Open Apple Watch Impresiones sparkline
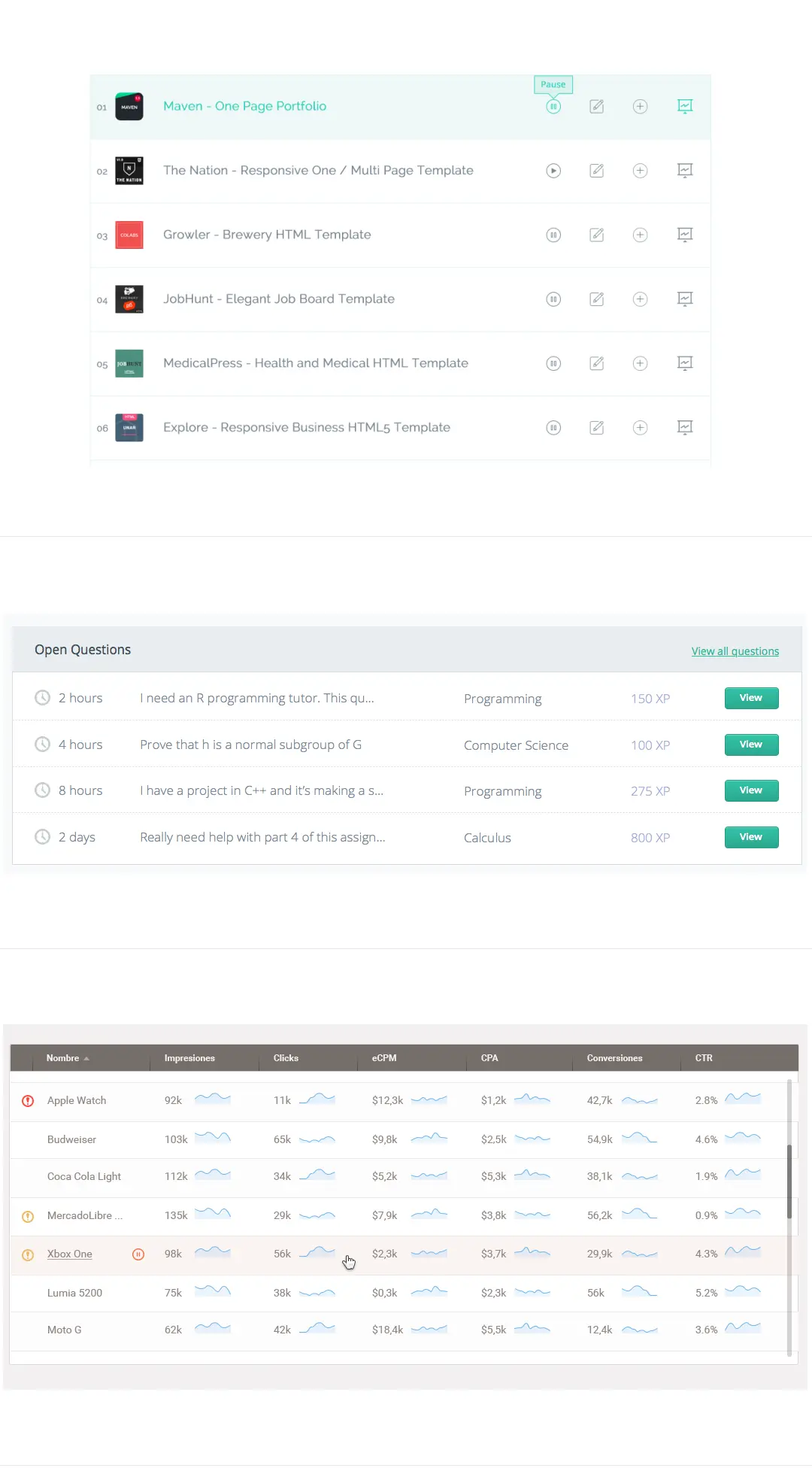Screen dimensions: 812x1468 click(x=213, y=1099)
